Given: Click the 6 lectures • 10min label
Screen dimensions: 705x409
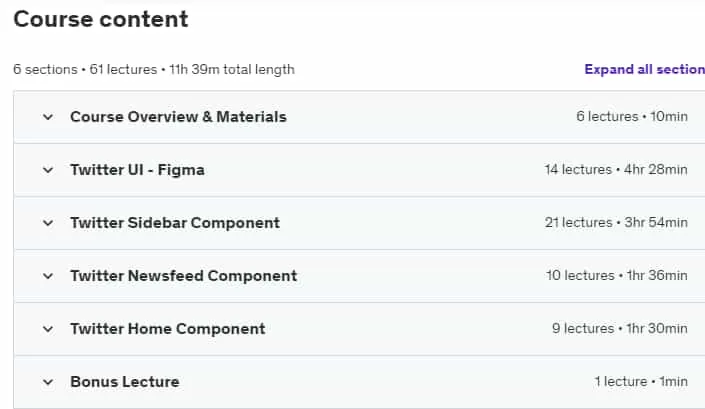Looking at the screenshot, I should [632, 116].
